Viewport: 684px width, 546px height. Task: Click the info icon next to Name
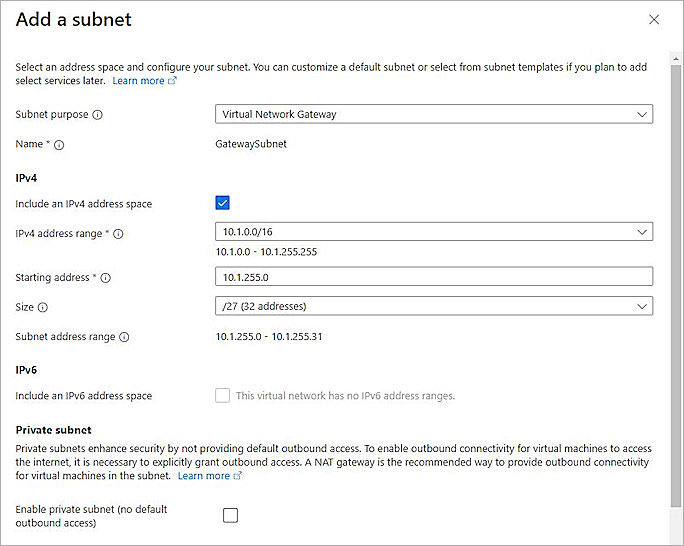[59, 145]
